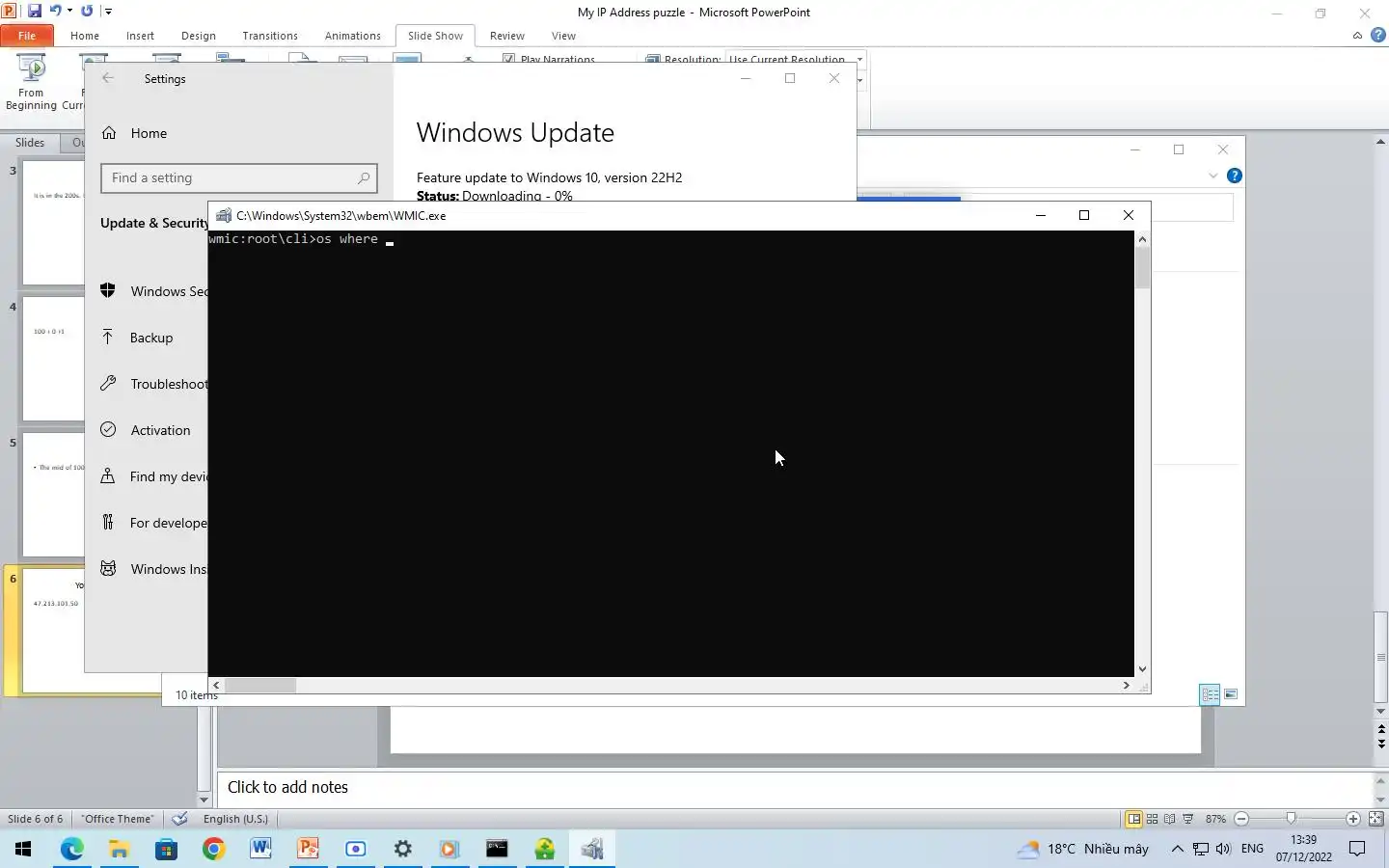
Task: Fit slide to current window icon
Action: [1376, 819]
